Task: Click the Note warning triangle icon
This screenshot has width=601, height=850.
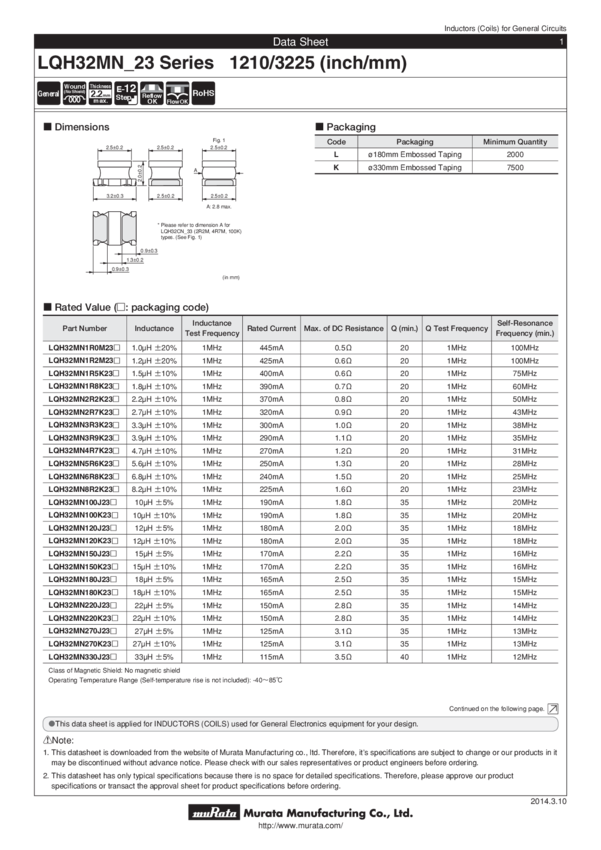Action: pyautogui.click(x=47, y=740)
